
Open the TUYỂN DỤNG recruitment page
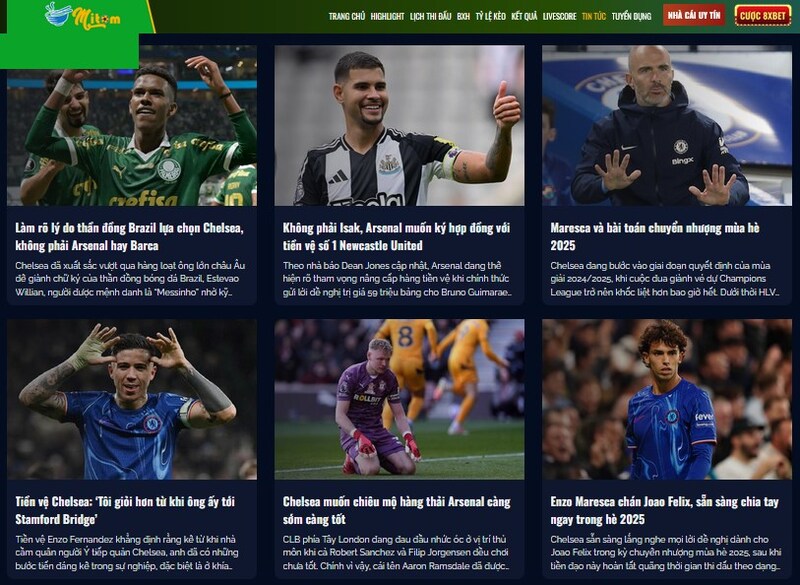coord(632,16)
